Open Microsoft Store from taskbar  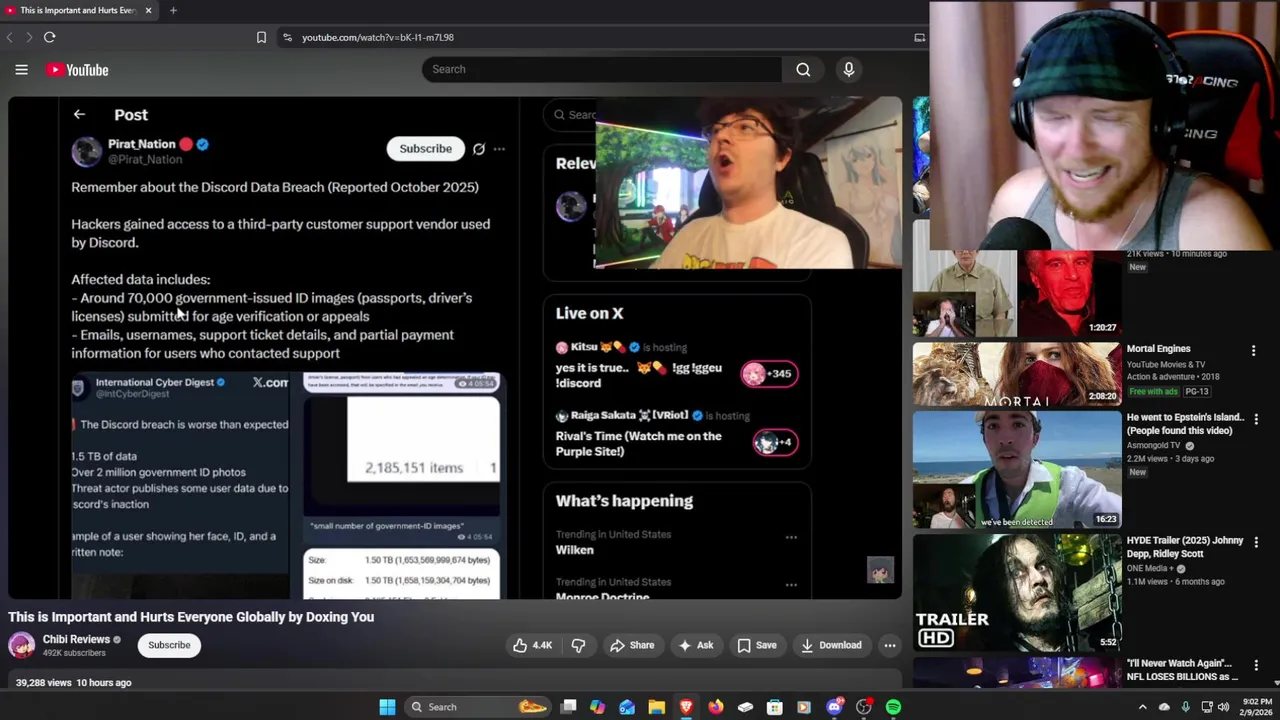[774, 707]
